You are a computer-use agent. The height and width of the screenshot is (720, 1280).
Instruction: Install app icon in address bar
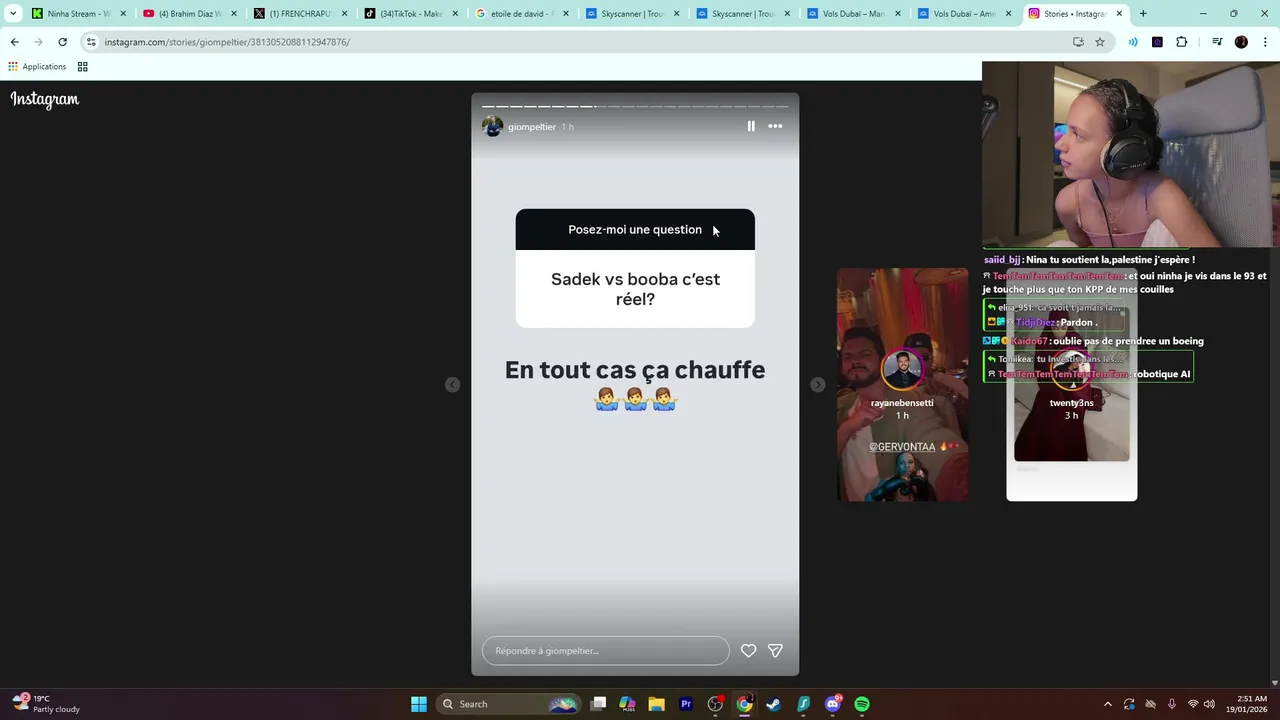click(x=1078, y=42)
